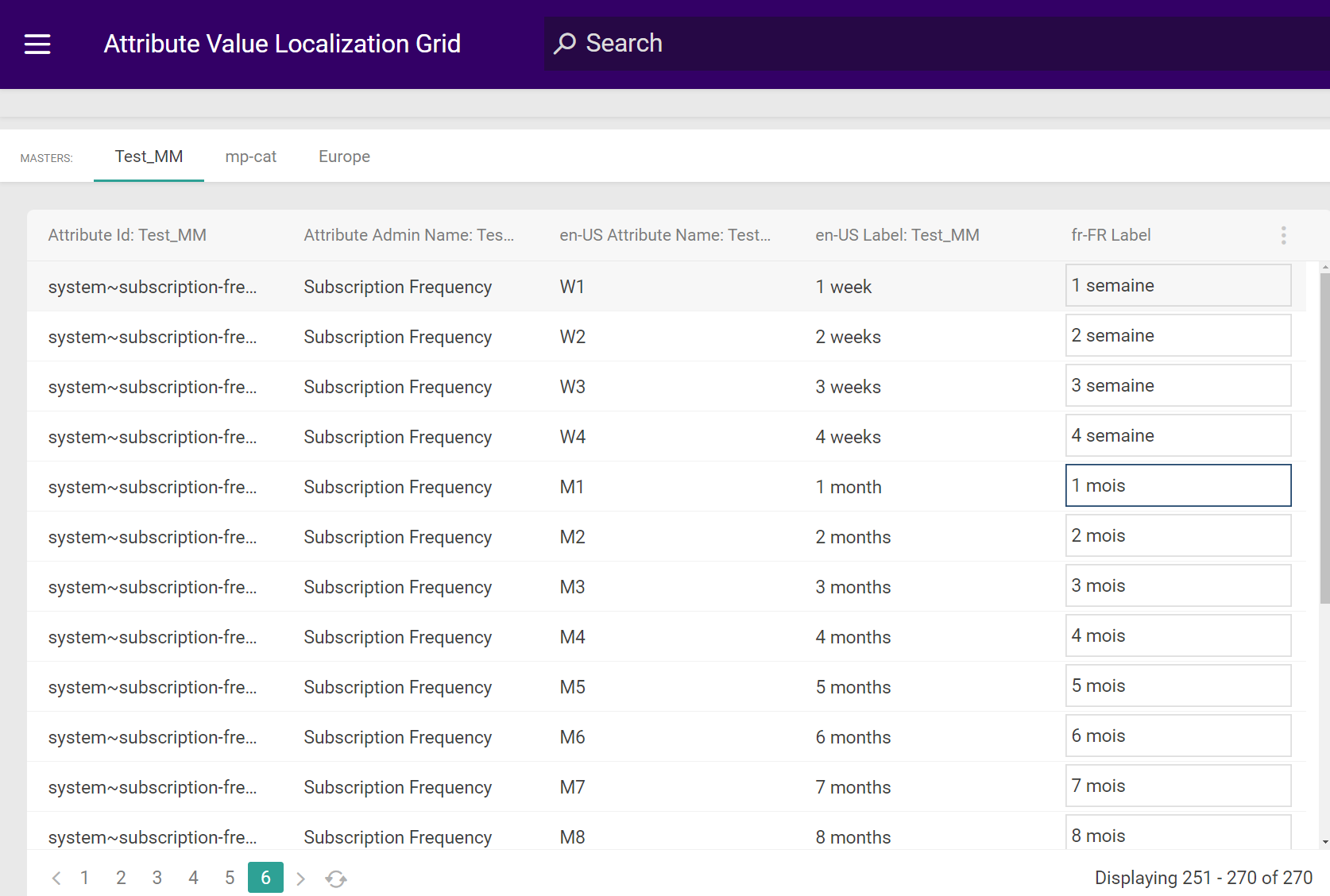
Task: Click the '4 weeks' en-US label cell
Action: [848, 437]
